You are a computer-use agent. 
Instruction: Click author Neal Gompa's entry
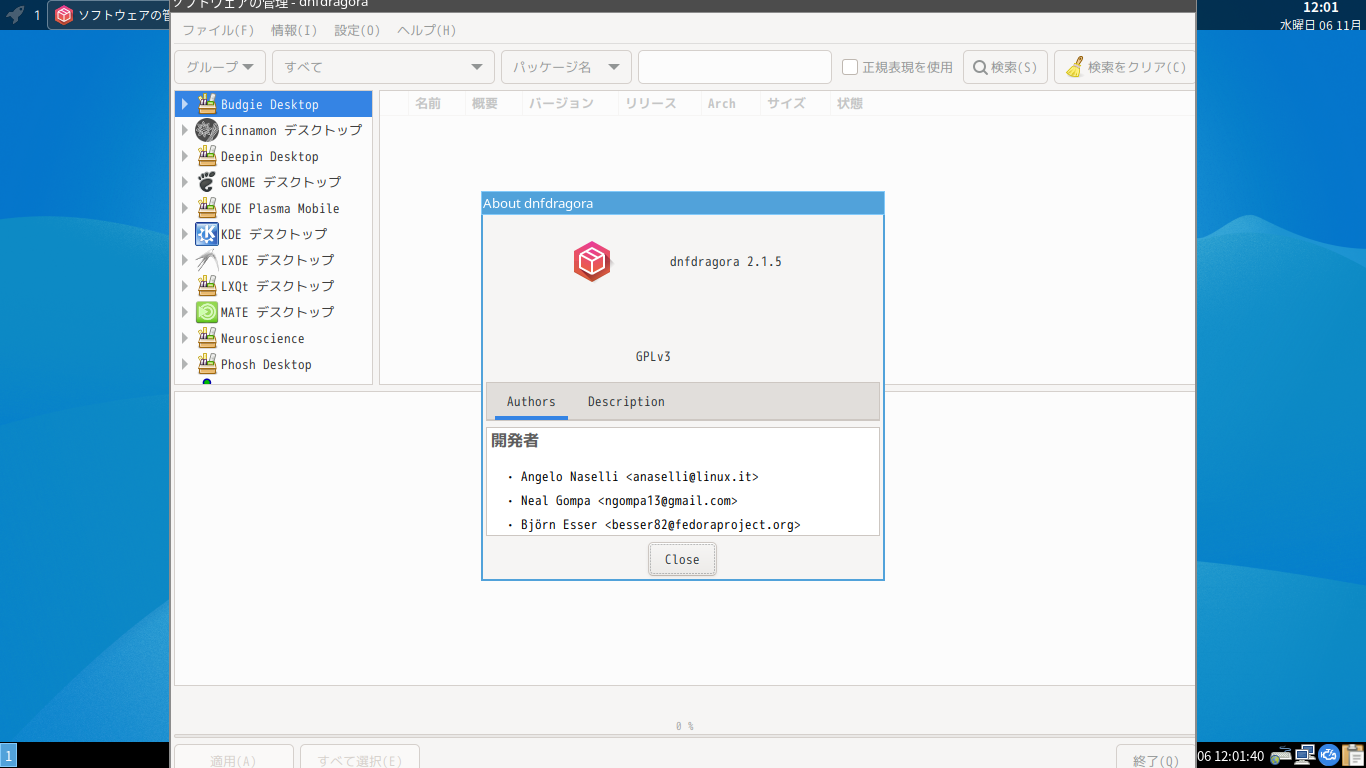(629, 500)
